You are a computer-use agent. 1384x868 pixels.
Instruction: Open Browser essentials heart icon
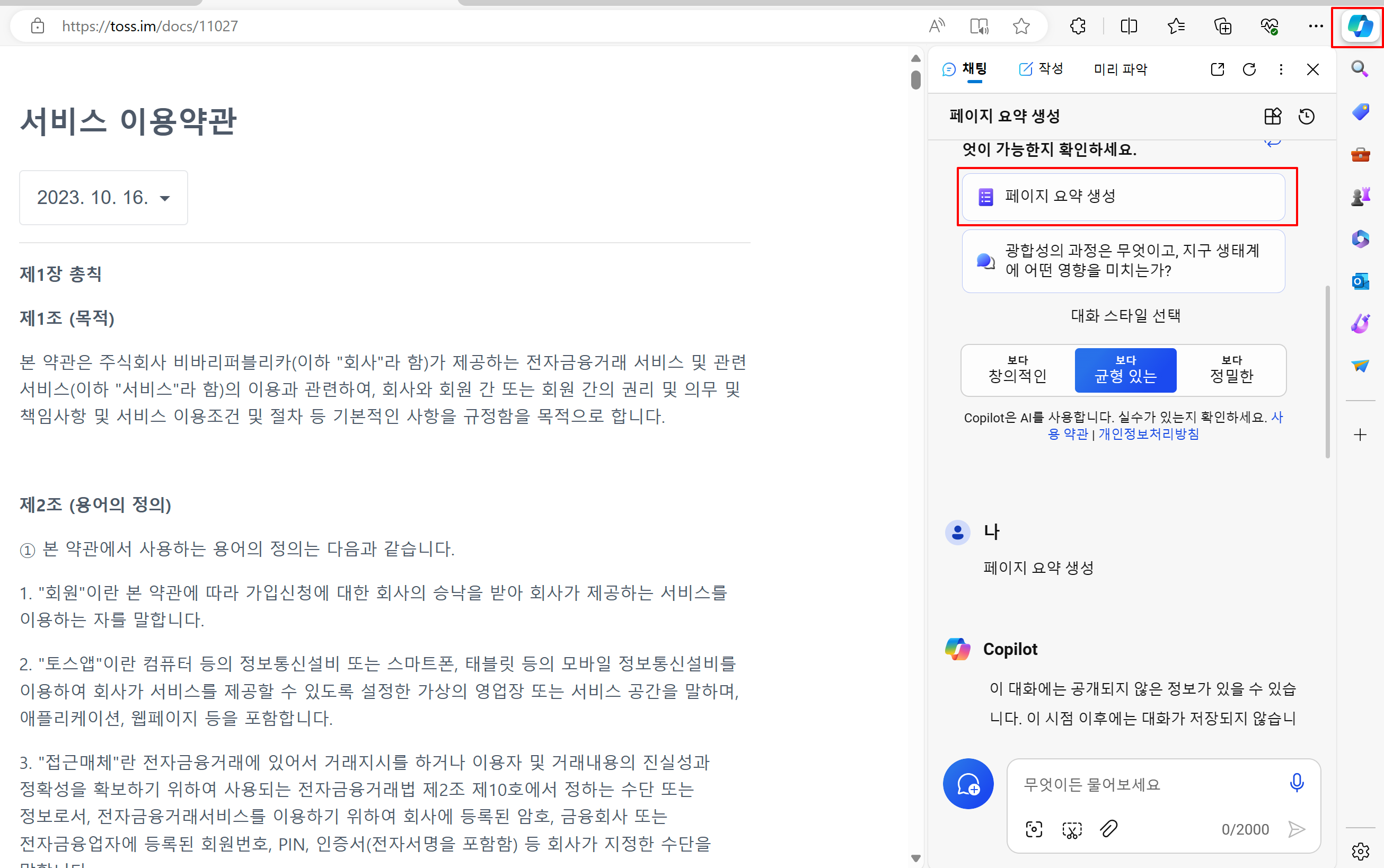point(1269,26)
